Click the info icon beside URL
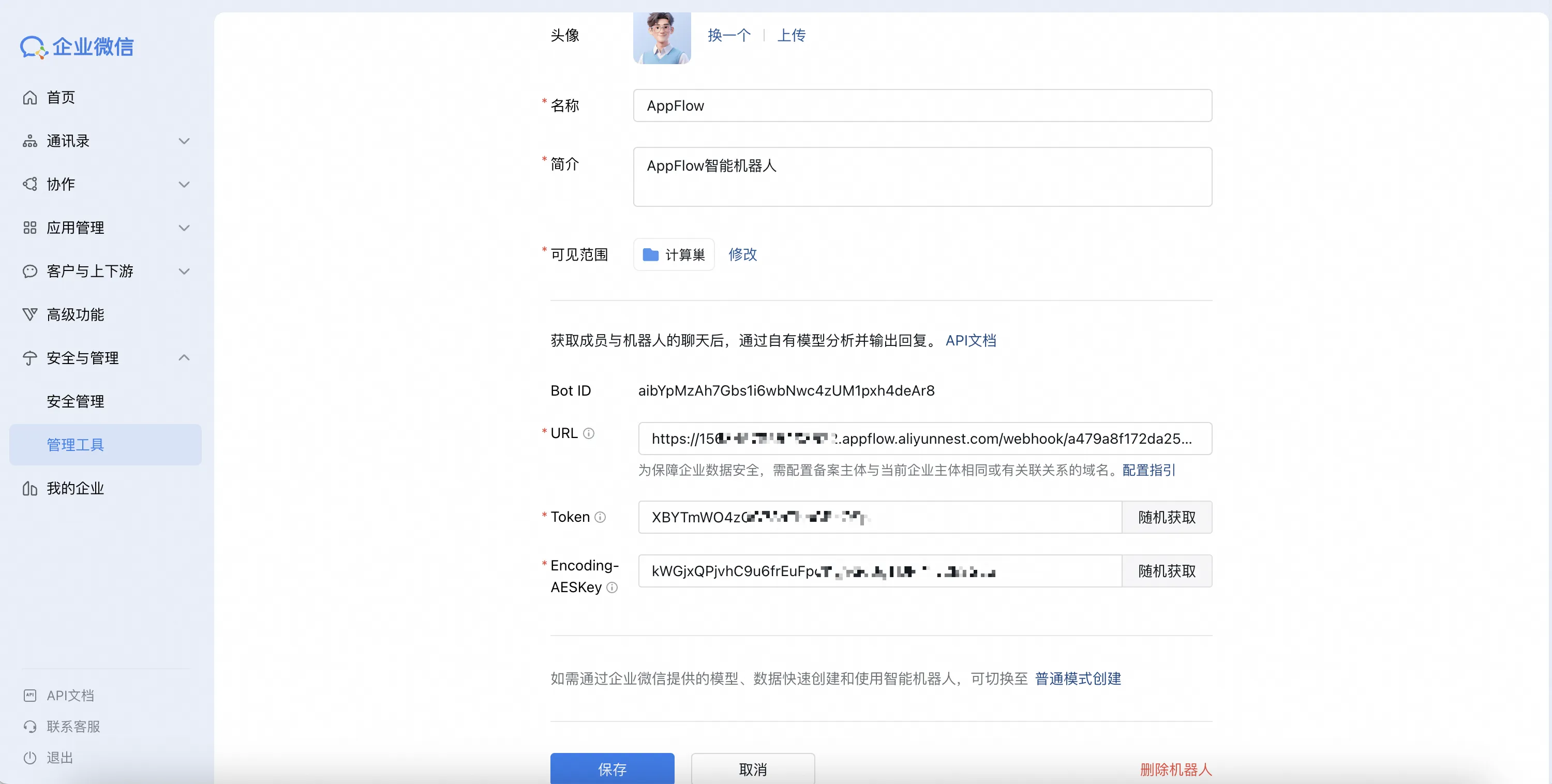Image resolution: width=1552 pixels, height=784 pixels. [x=589, y=433]
